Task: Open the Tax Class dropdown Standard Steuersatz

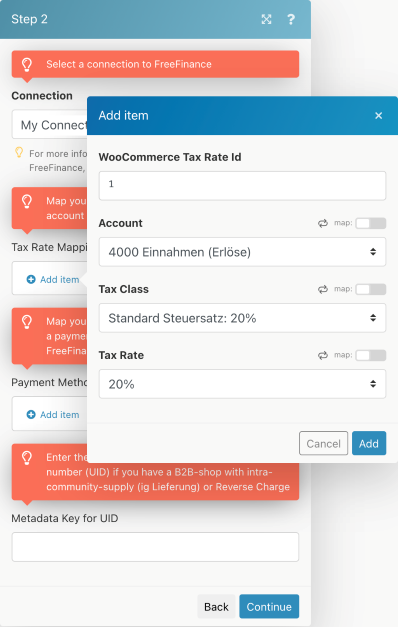Action: tap(242, 318)
